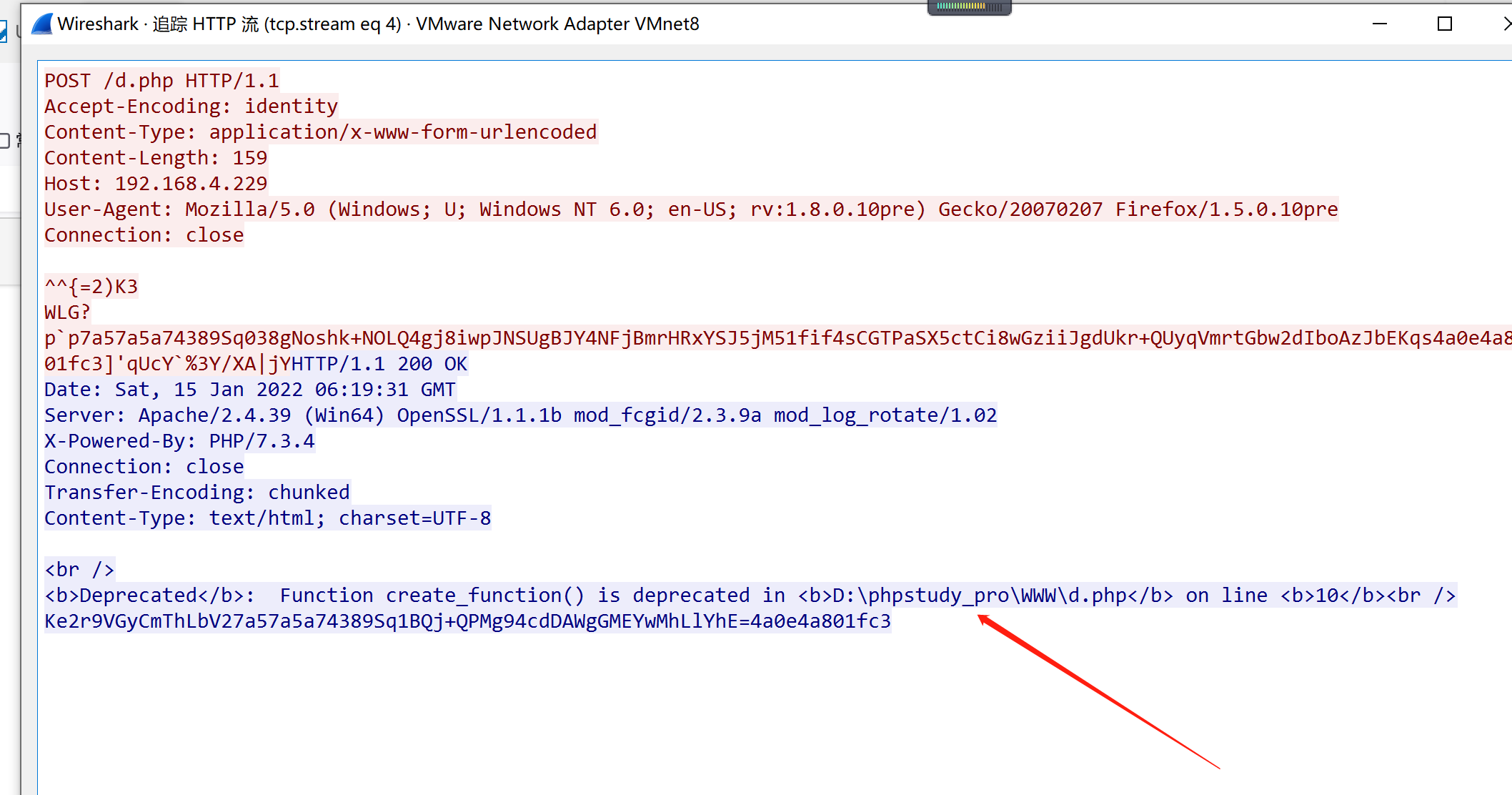The height and width of the screenshot is (795, 1512).
Task: Toggle the checked checkbox behind the dialog
Action: (x=3, y=31)
